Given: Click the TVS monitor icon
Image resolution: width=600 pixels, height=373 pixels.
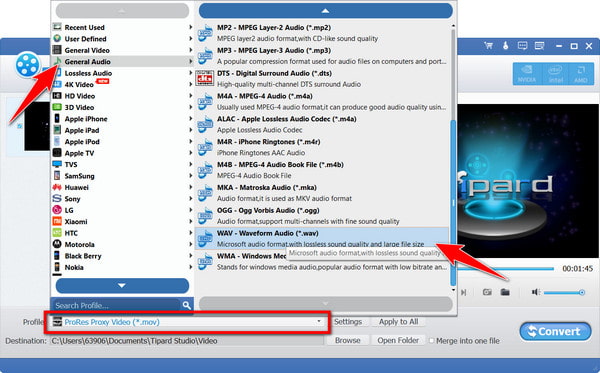Looking at the screenshot, I should click(x=57, y=164).
